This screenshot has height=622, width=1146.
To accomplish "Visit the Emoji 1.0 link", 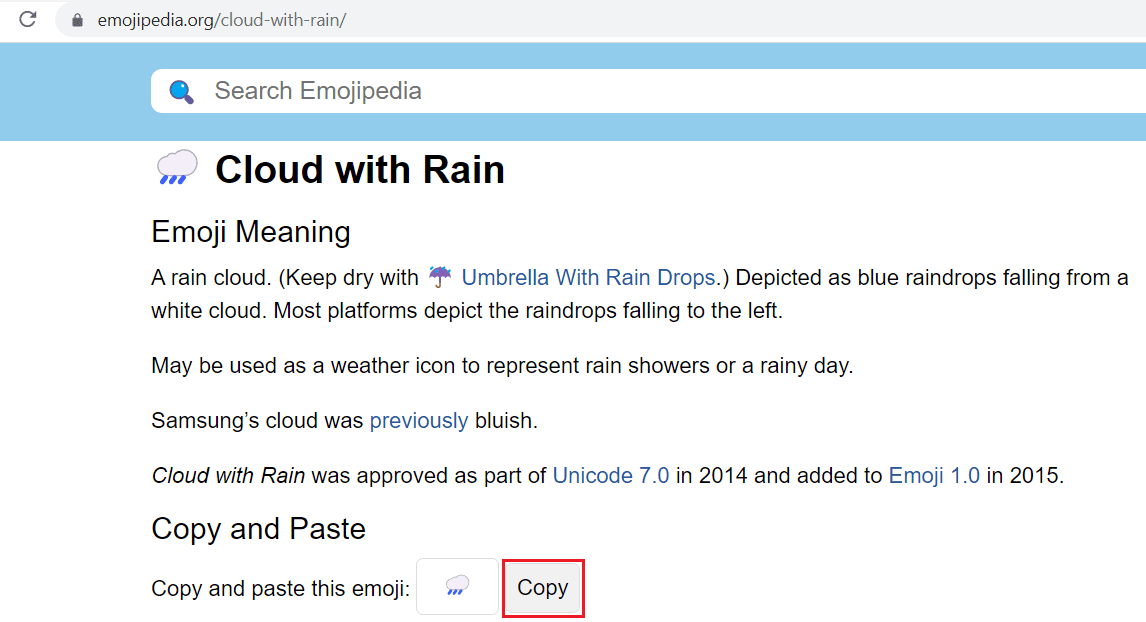I will coord(934,475).
